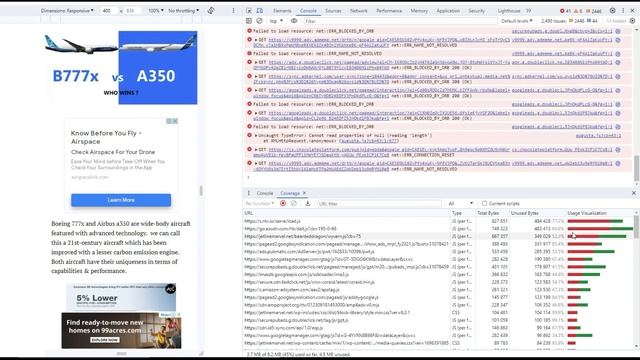Clear the console with the ban icon
The height and width of the screenshot is (360, 640).
(259, 21)
